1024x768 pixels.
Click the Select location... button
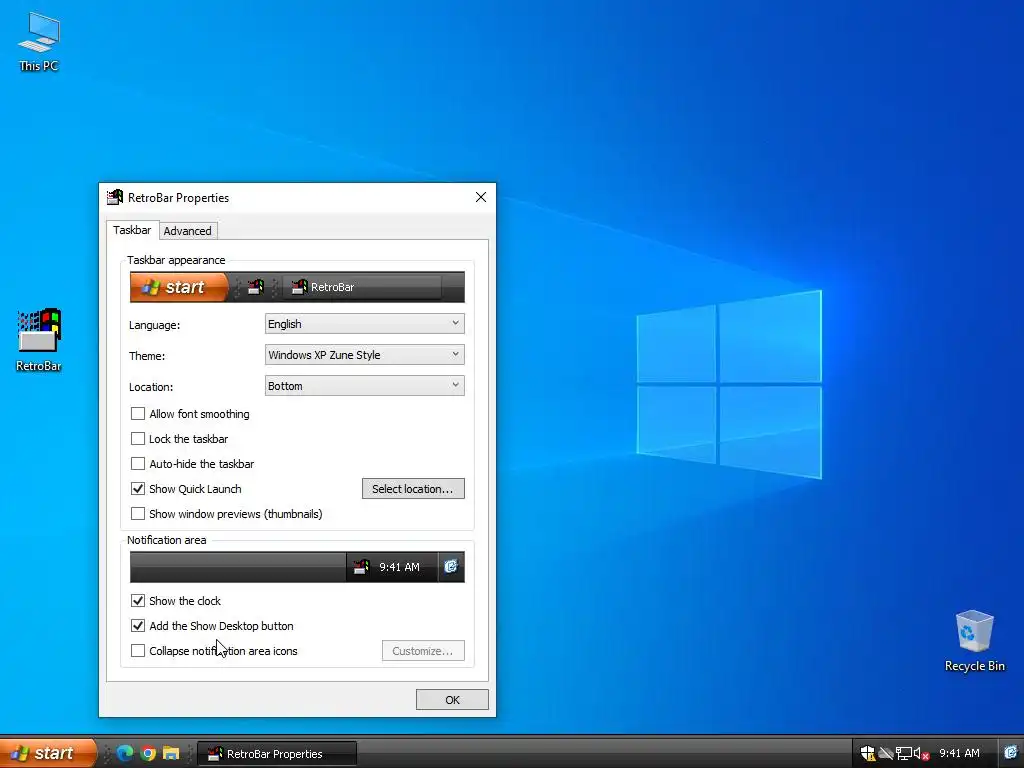pyautogui.click(x=413, y=488)
